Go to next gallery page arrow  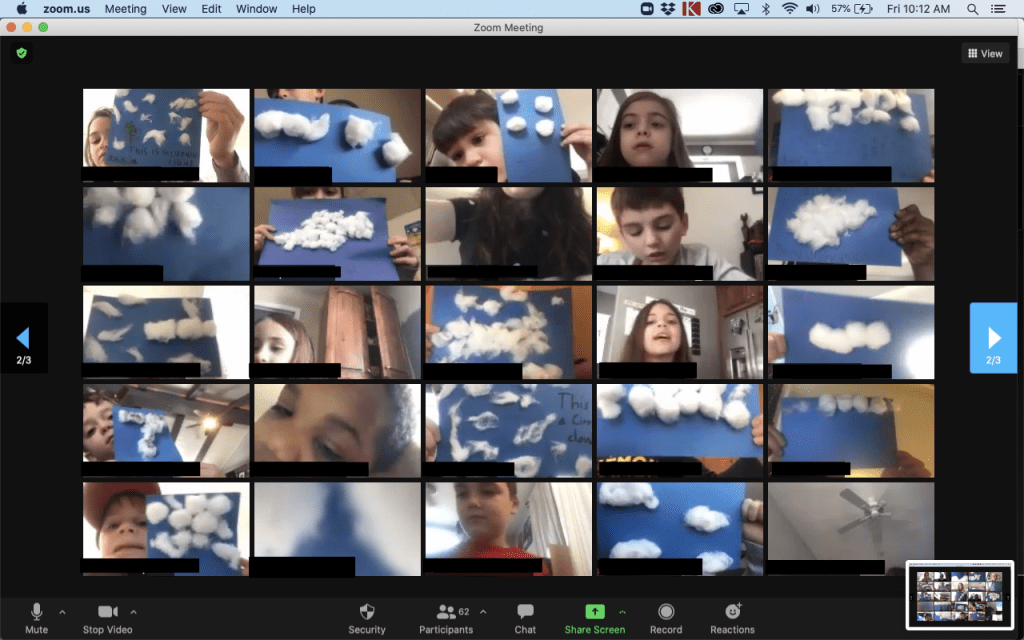pyautogui.click(x=993, y=338)
